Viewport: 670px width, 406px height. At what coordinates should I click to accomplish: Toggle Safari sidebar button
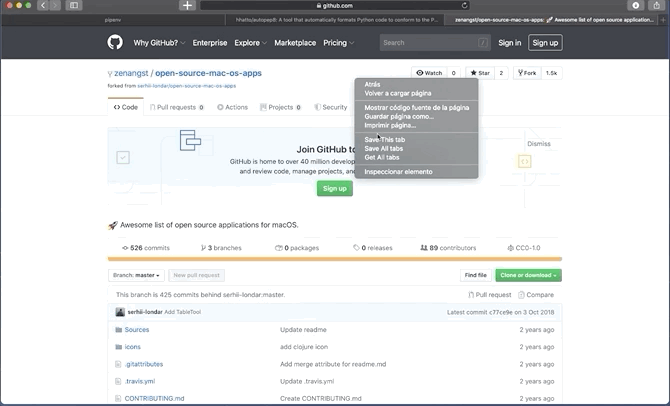pos(74,5)
